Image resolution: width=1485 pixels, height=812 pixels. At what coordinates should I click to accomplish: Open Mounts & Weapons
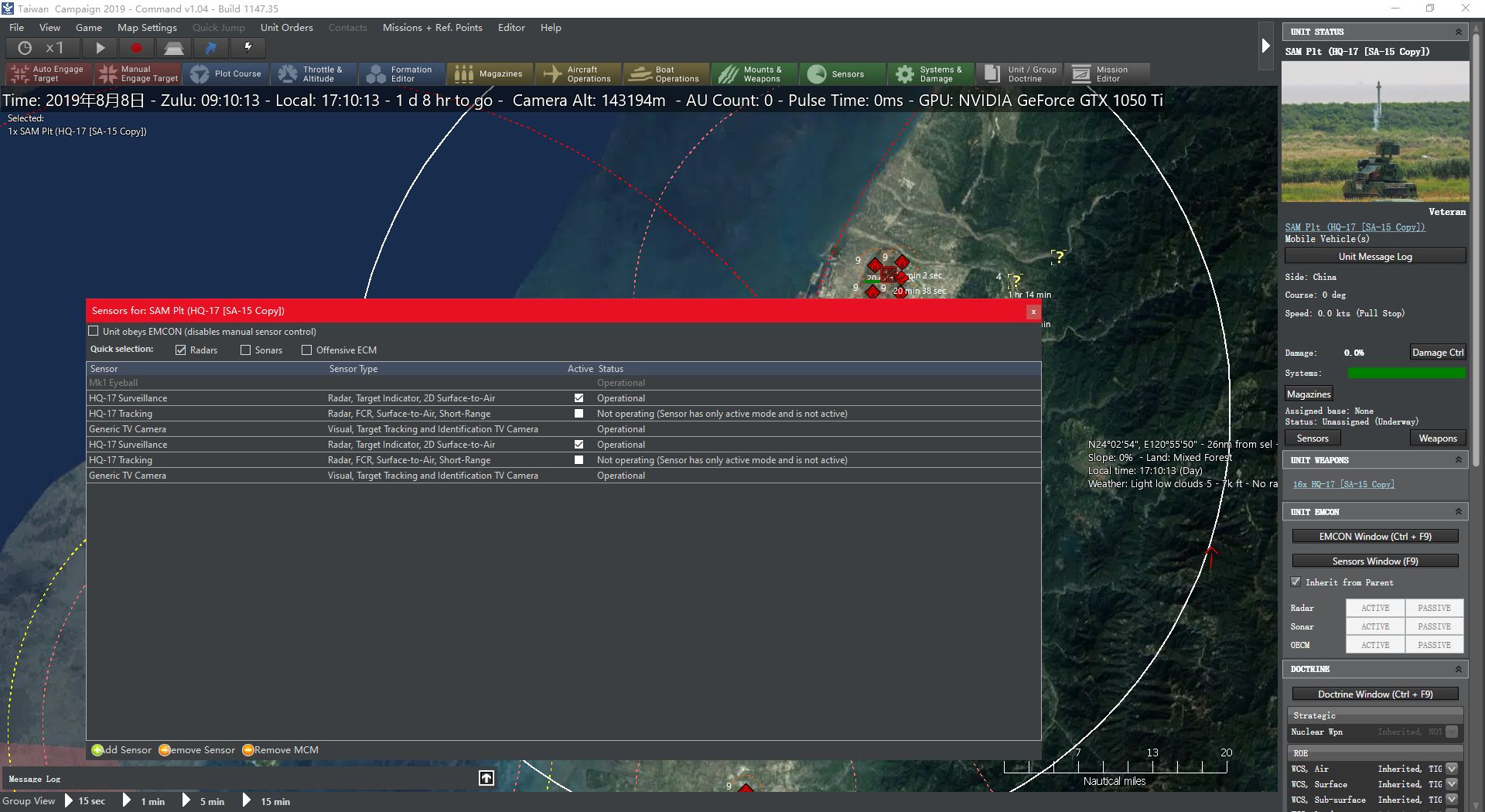(x=754, y=74)
